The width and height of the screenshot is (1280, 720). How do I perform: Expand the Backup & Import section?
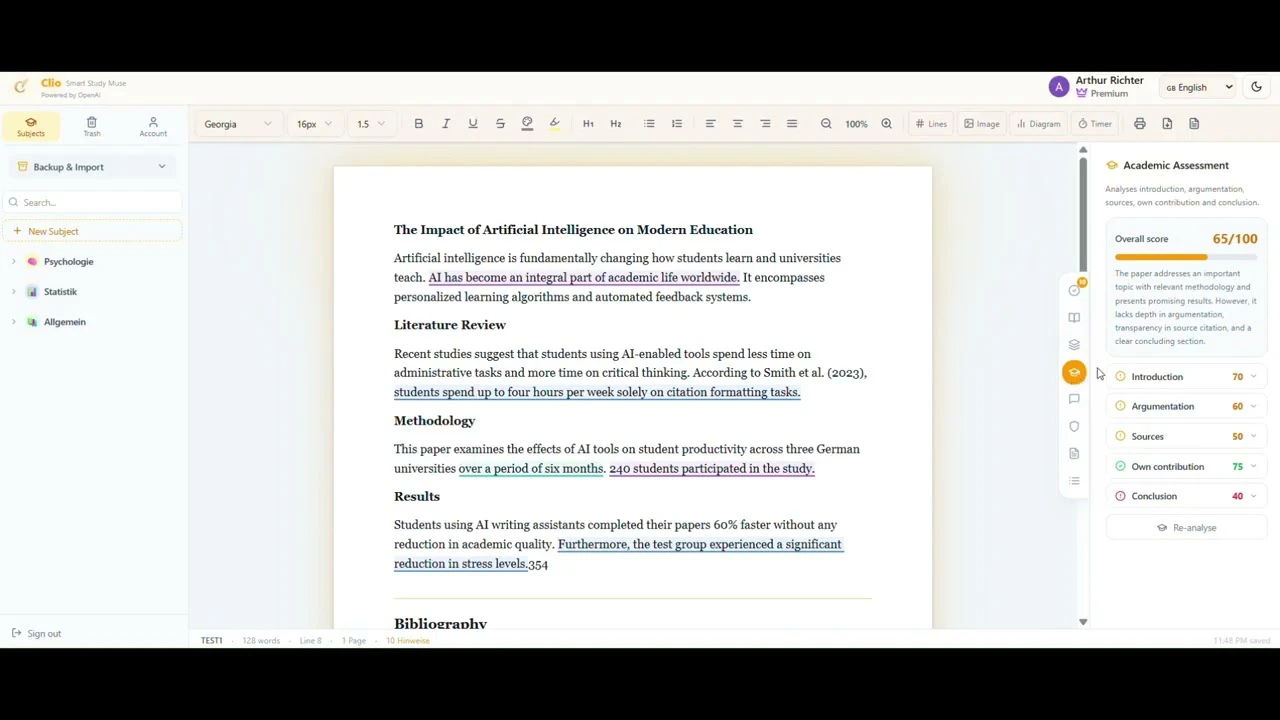[x=92, y=167]
